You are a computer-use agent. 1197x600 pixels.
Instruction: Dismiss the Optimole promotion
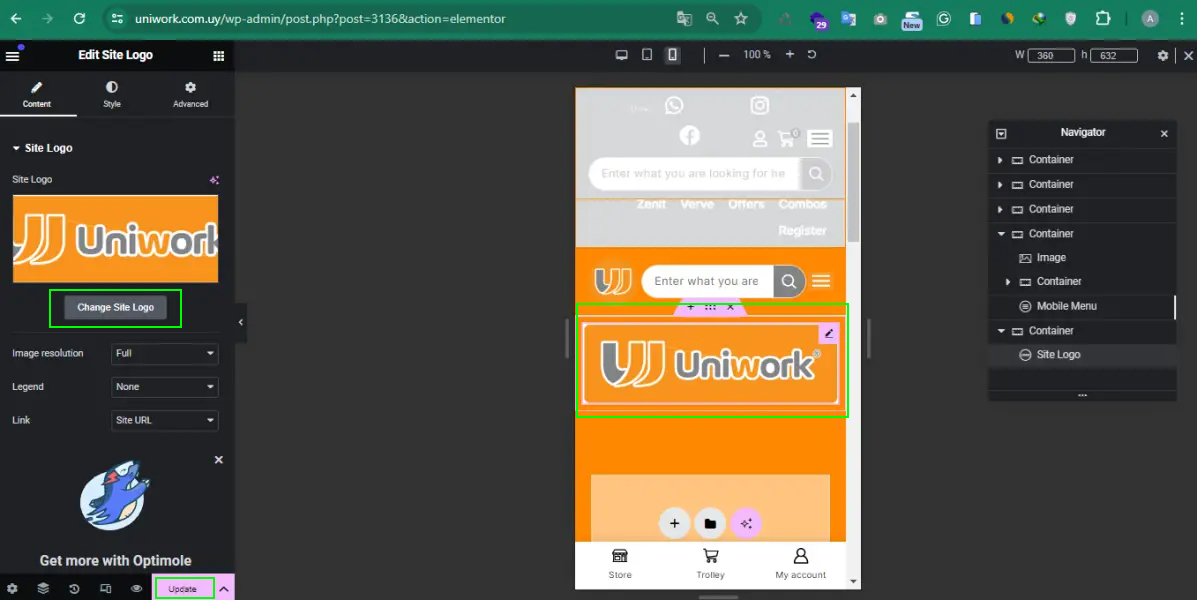coord(218,460)
